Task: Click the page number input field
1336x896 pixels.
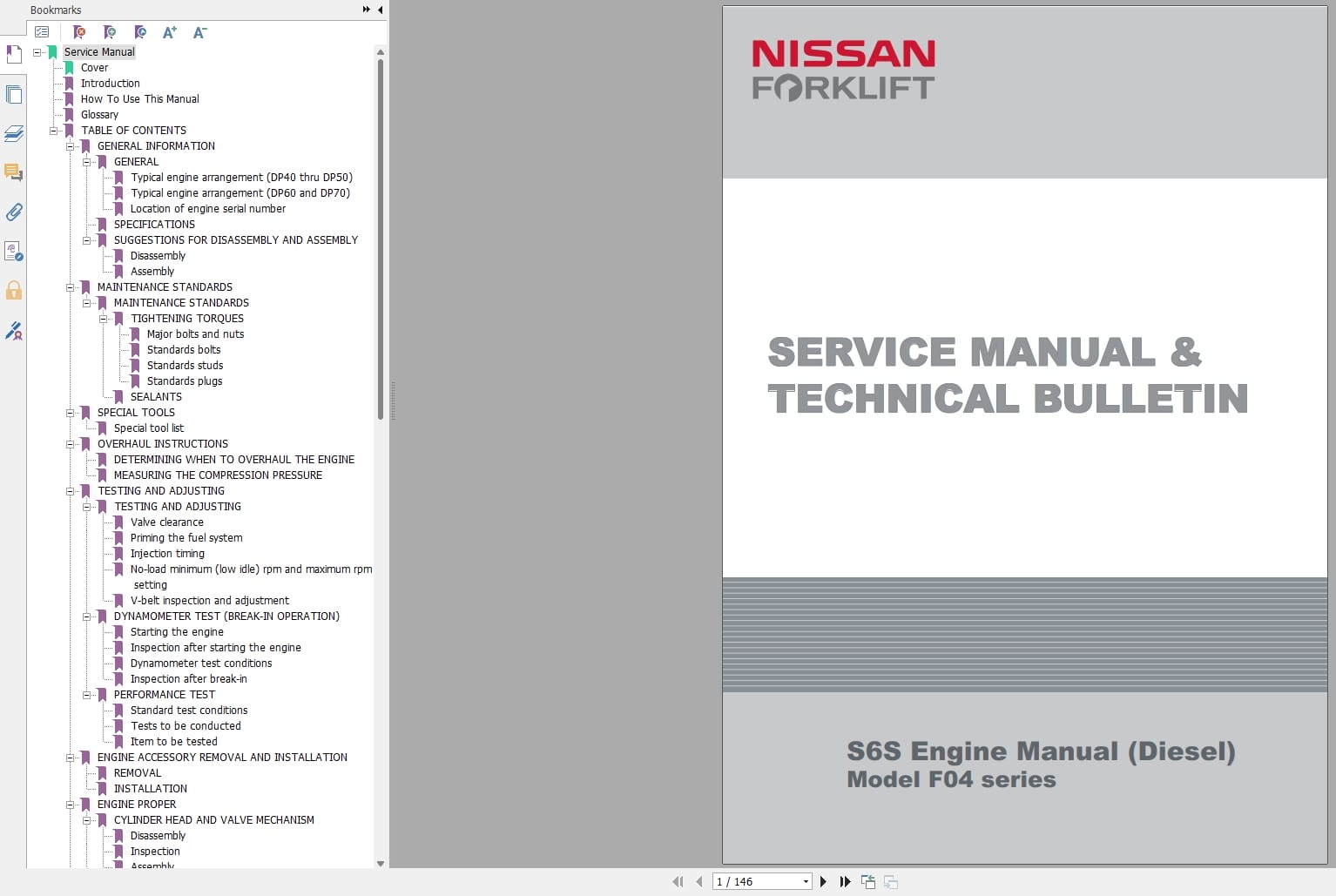Action: tap(756, 882)
